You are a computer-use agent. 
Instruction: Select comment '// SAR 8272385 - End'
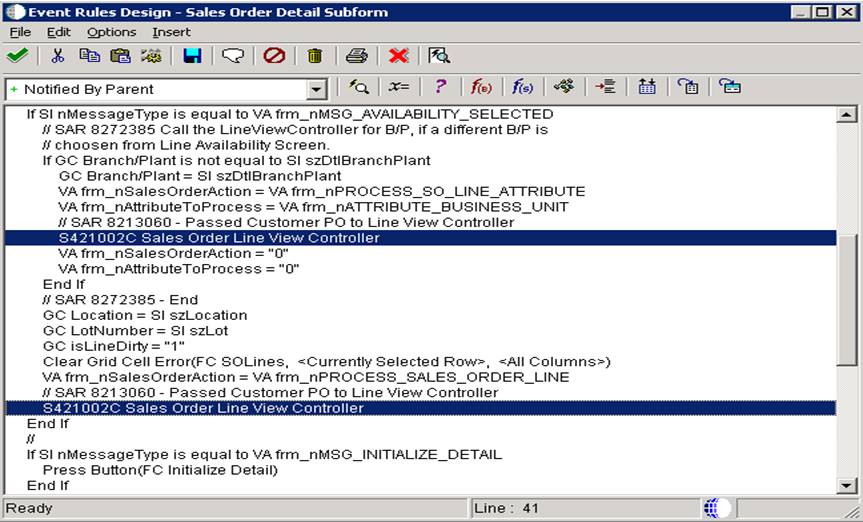tap(121, 300)
